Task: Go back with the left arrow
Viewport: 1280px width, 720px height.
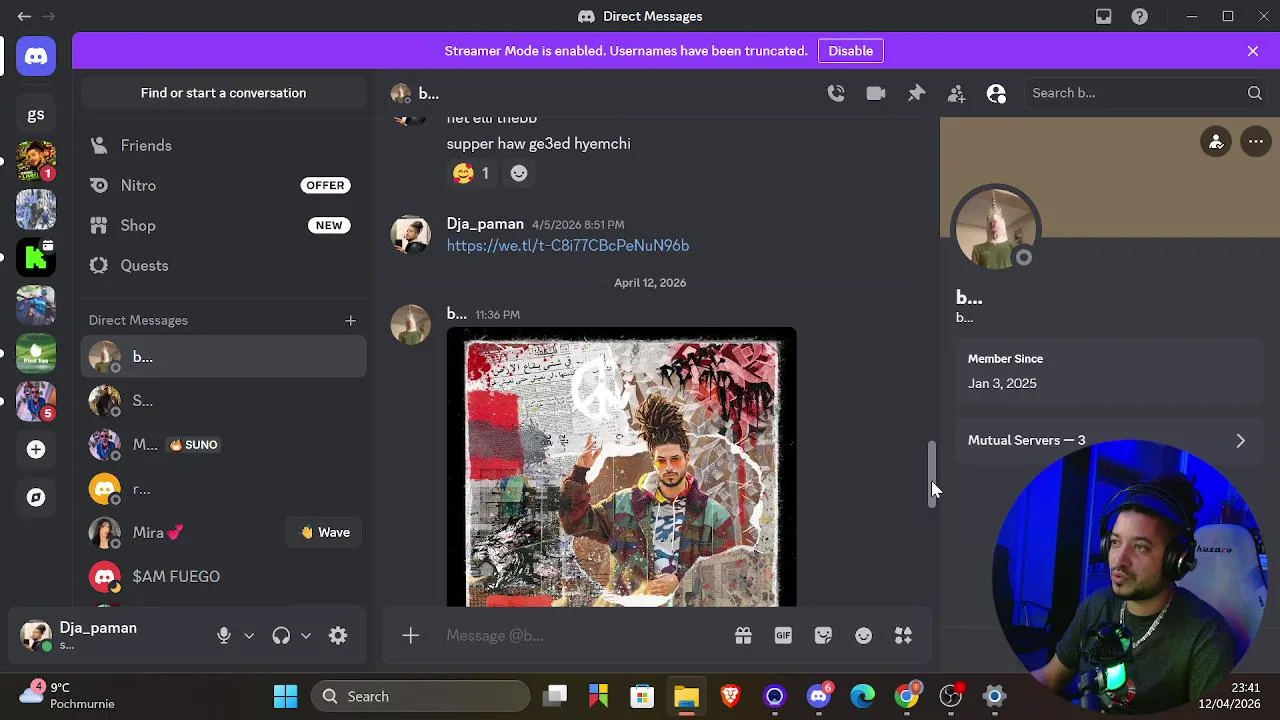Action: pos(24,16)
